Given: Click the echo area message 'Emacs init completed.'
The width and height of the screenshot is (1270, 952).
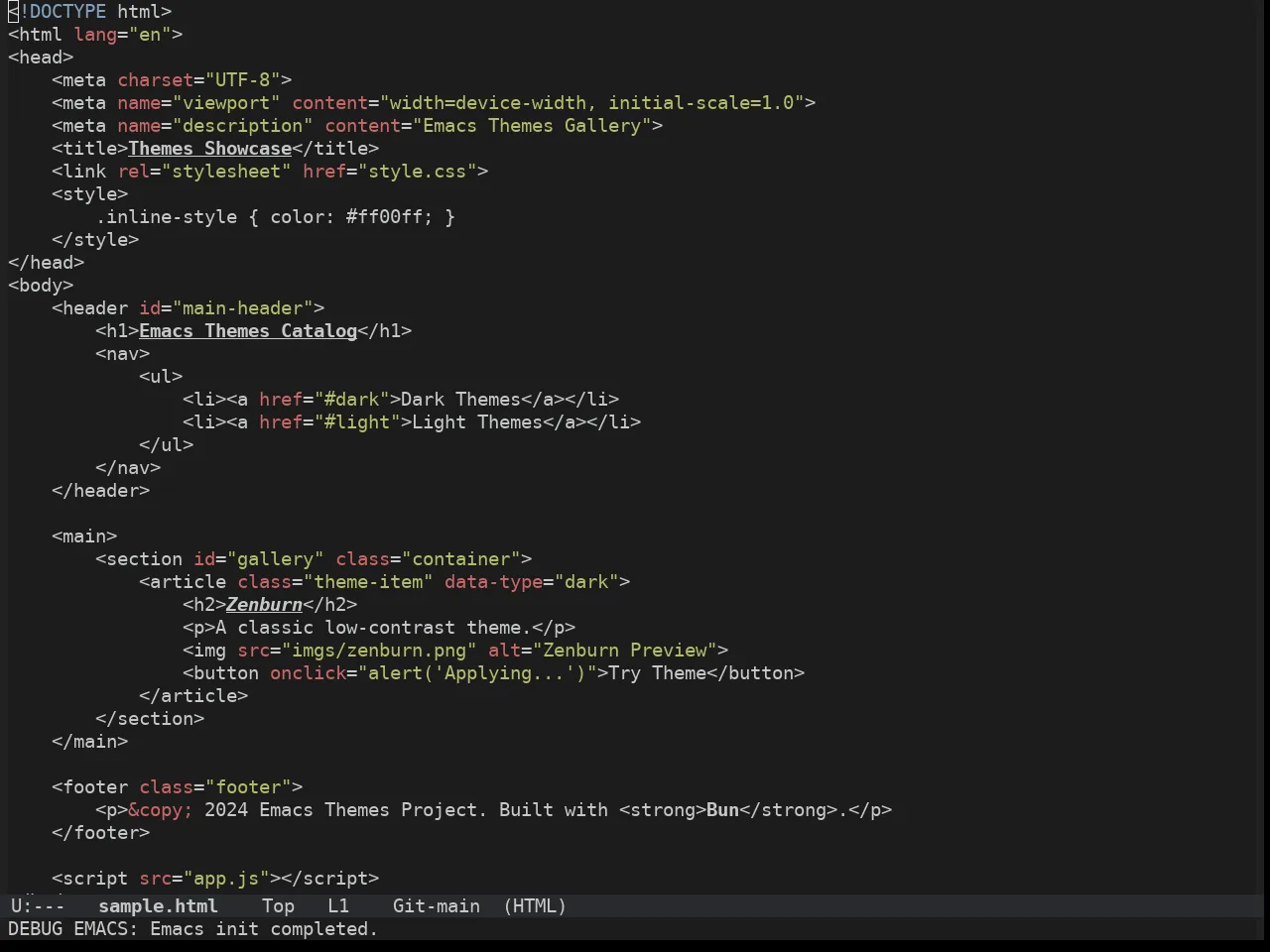Looking at the screenshot, I should click(264, 929).
